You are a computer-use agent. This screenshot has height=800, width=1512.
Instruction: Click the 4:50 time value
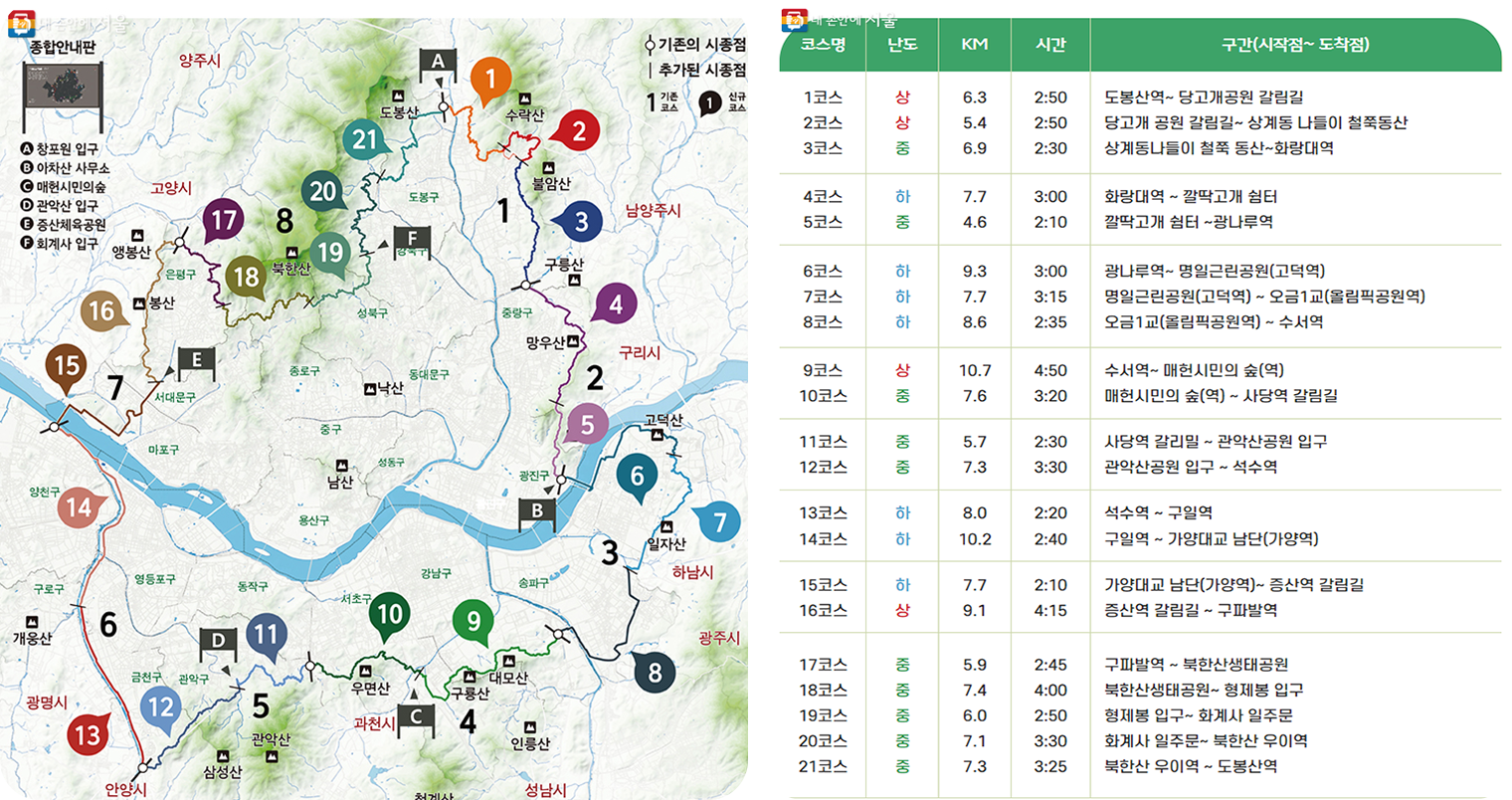(1050, 370)
